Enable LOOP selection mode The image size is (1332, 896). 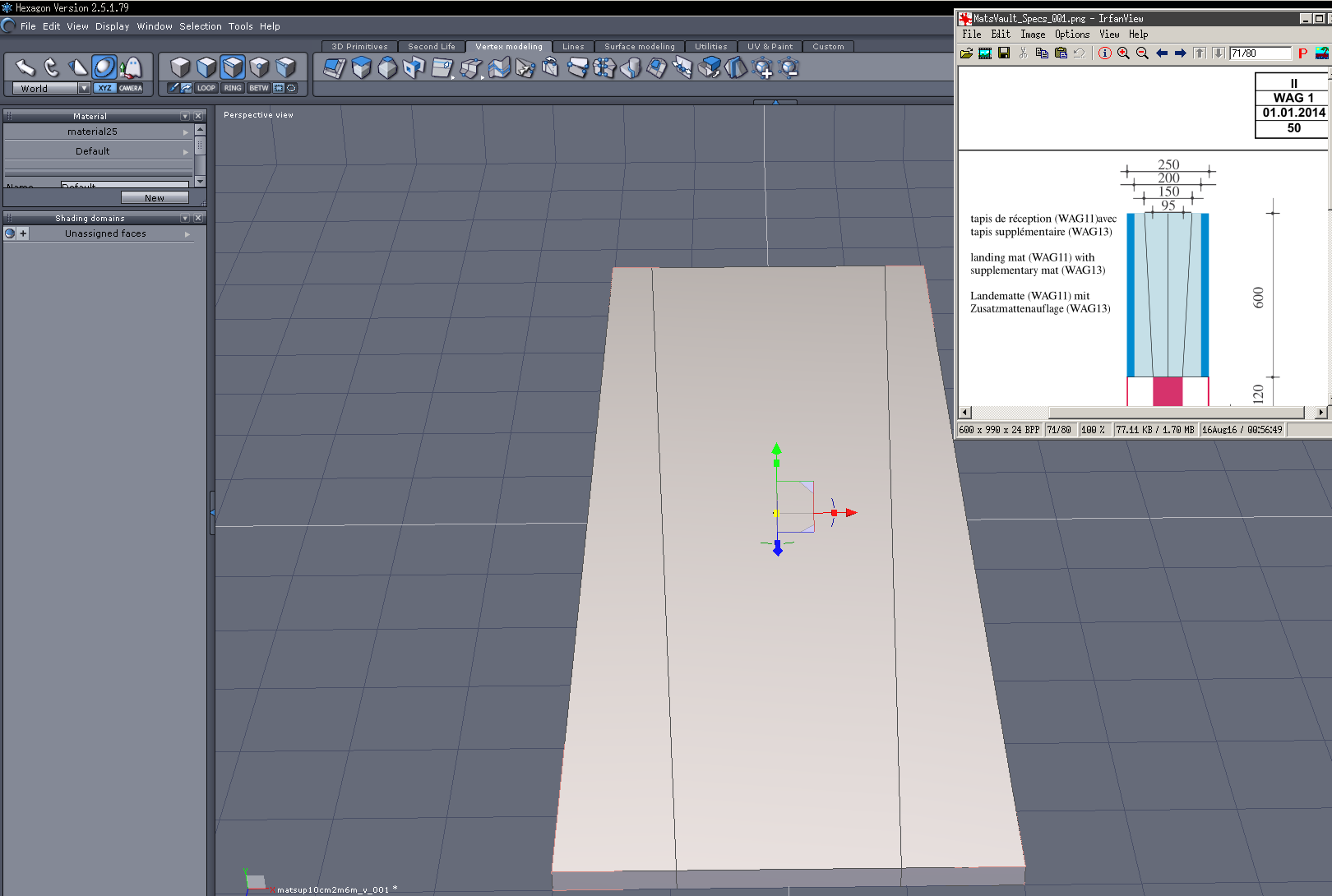206,88
